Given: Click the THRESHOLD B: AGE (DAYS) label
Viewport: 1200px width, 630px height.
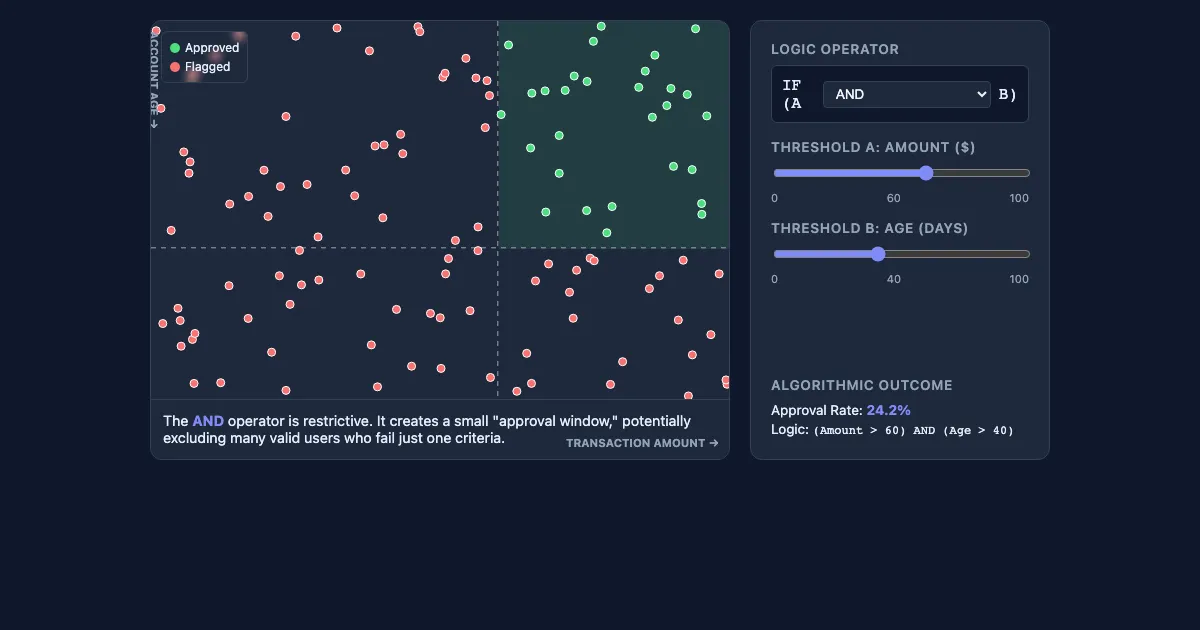Looking at the screenshot, I should (870, 228).
